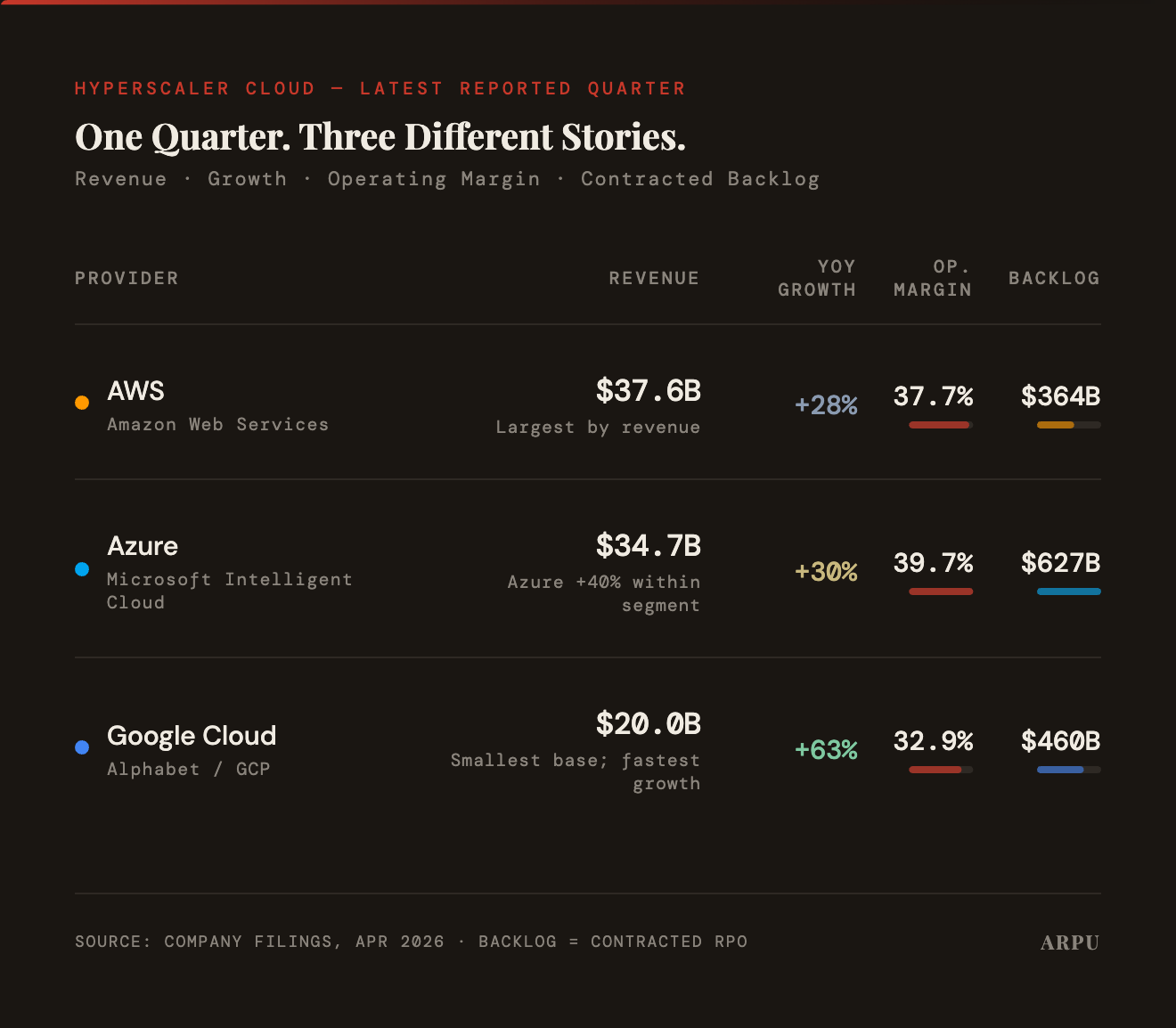This screenshot has height=1028, width=1176.
Task: Click the blue Google Cloud provider dot
Action: [82, 747]
